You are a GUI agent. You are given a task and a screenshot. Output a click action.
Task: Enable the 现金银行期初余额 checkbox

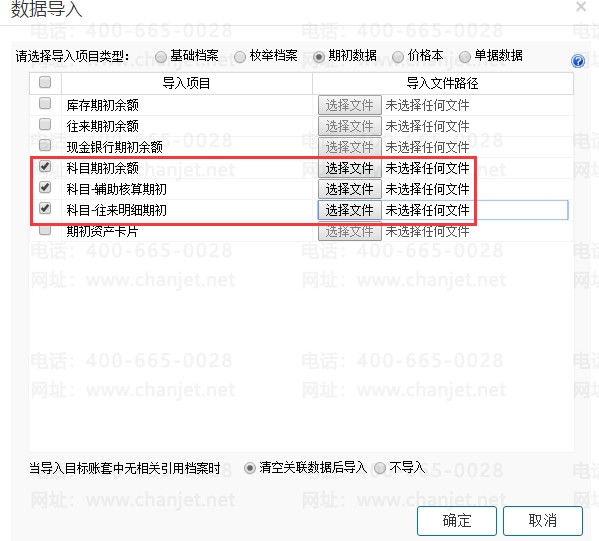coord(45,145)
